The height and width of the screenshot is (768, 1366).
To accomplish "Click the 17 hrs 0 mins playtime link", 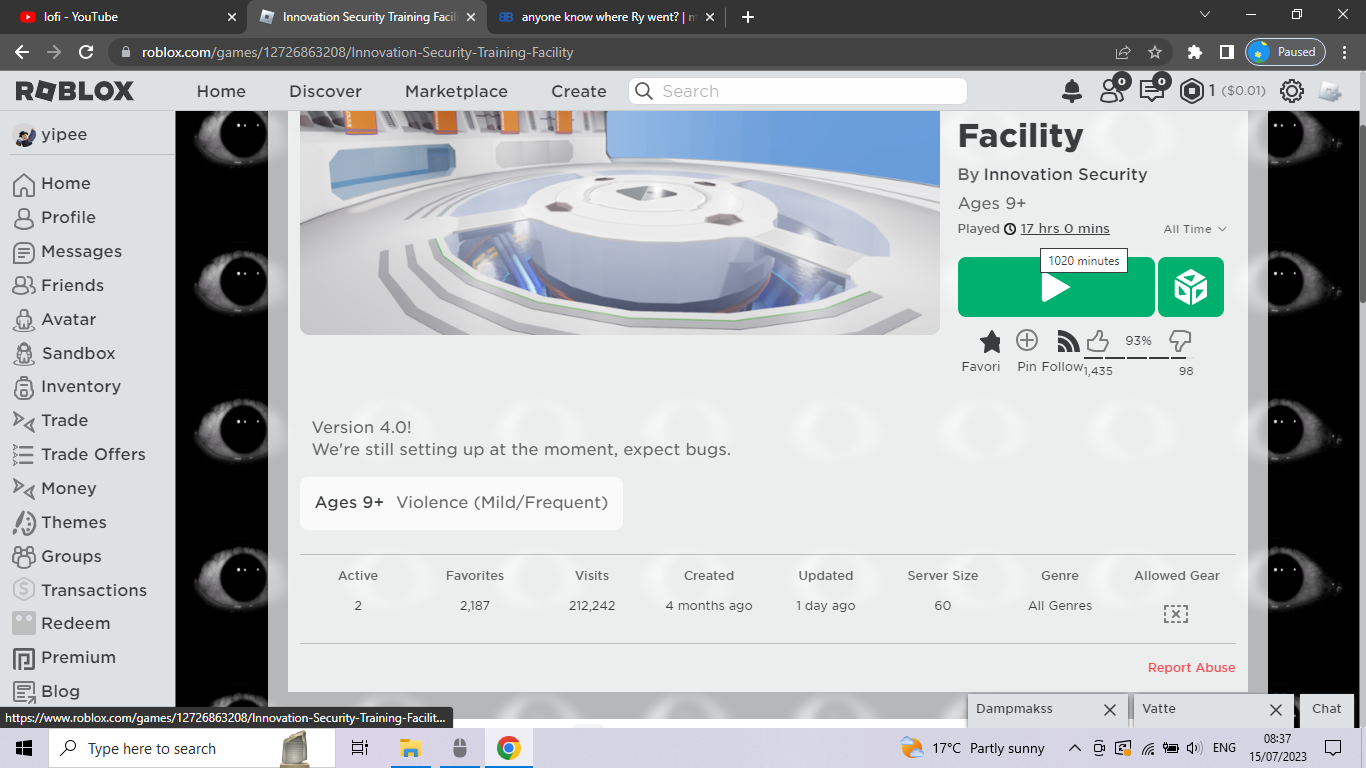I will (1065, 229).
